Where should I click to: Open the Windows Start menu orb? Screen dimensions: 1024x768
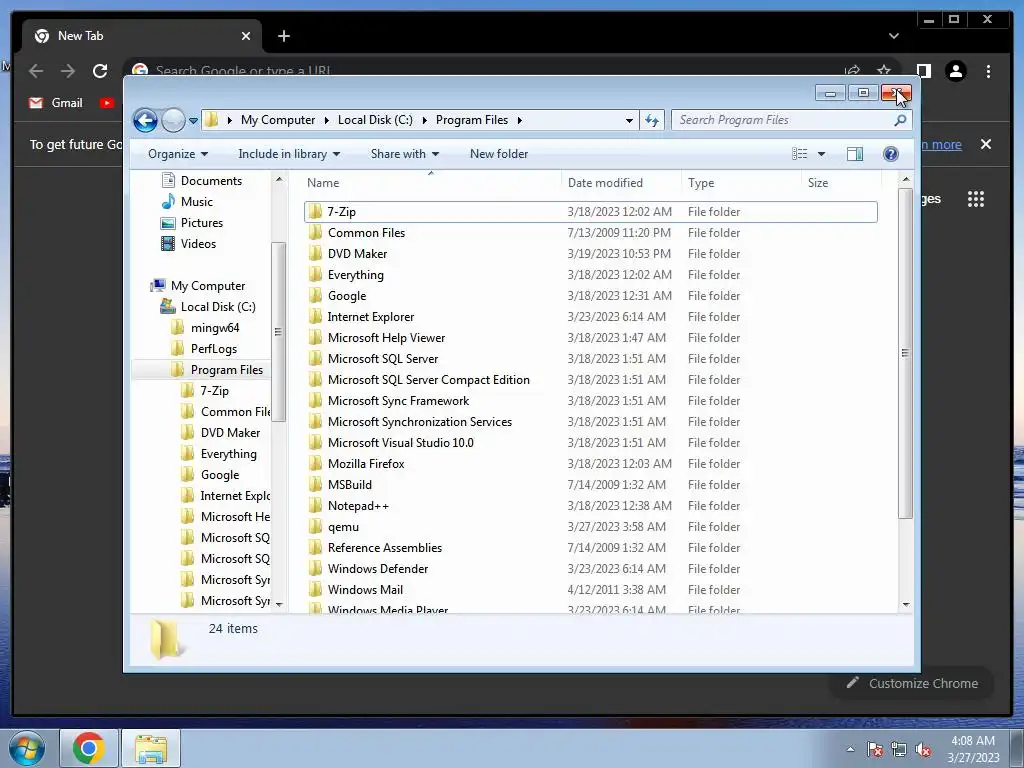[x=27, y=748]
